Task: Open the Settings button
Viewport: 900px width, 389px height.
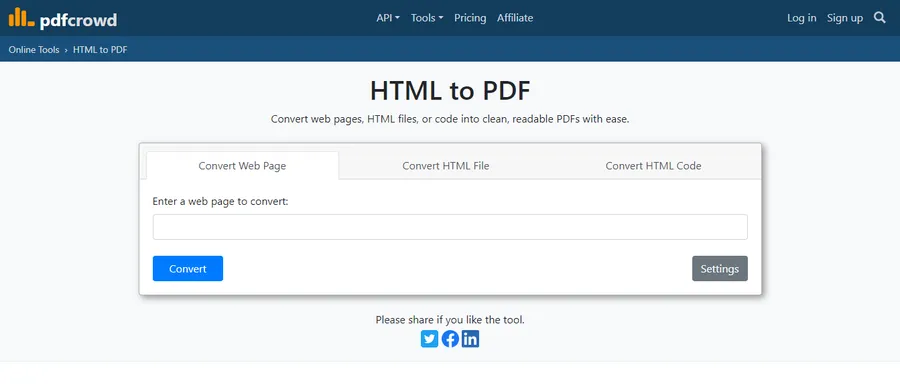Action: pyautogui.click(x=720, y=269)
